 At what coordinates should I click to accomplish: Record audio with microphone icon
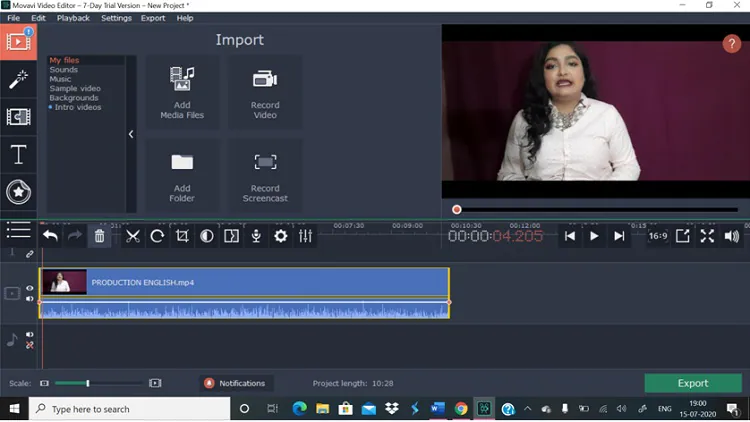(256, 236)
